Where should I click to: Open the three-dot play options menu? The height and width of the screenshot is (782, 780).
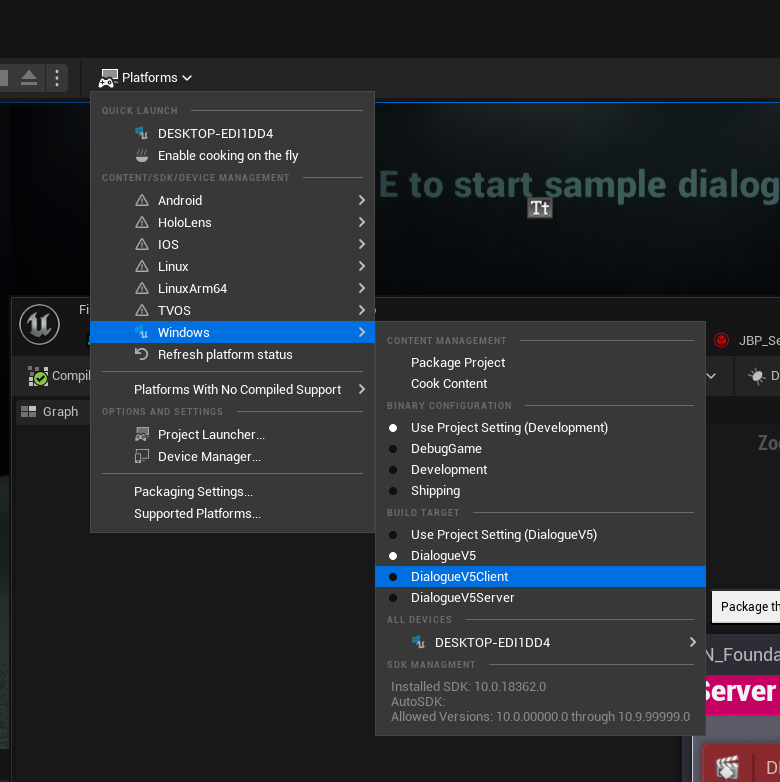pyautogui.click(x=58, y=77)
